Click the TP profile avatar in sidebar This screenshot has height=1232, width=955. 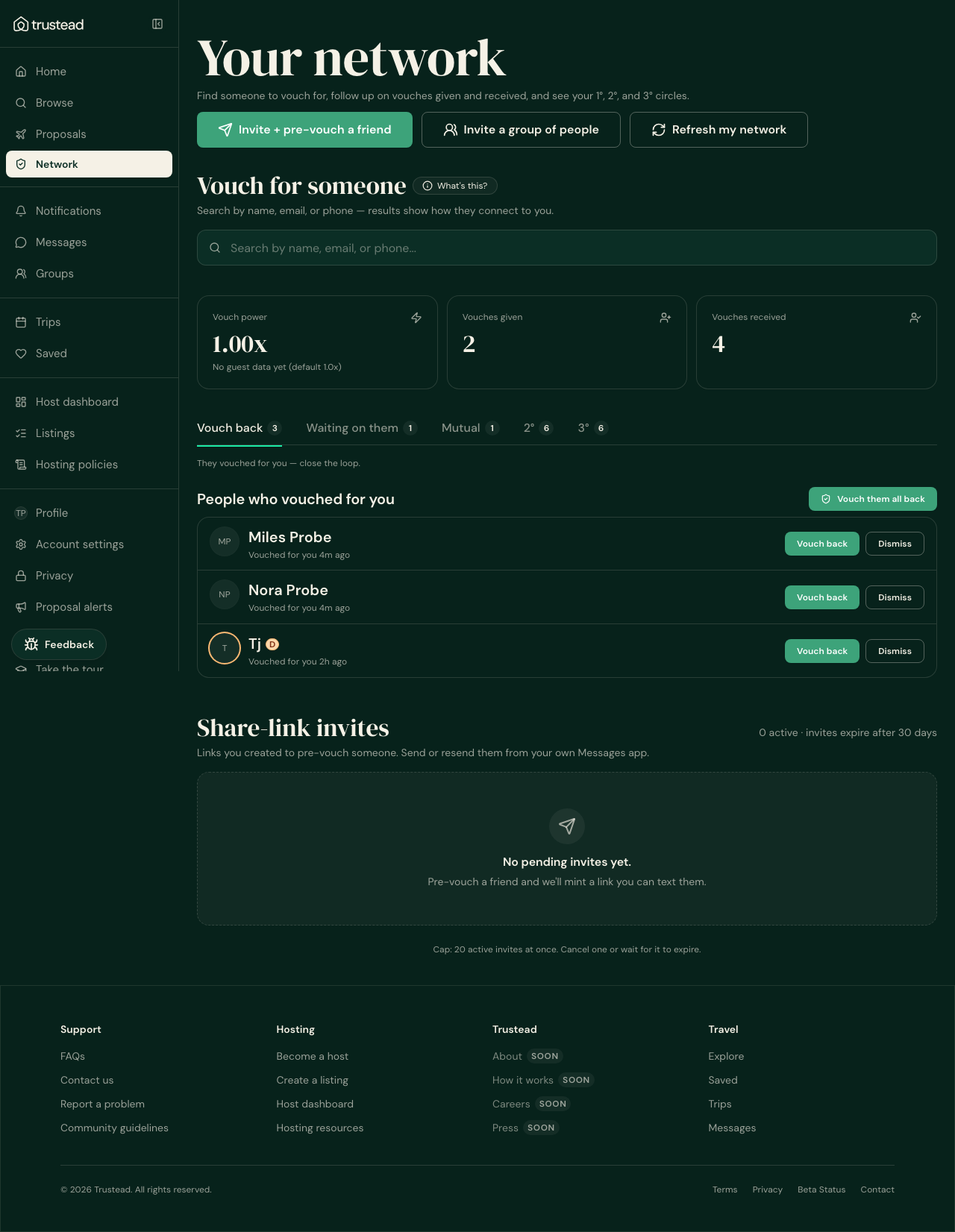pyautogui.click(x=21, y=513)
